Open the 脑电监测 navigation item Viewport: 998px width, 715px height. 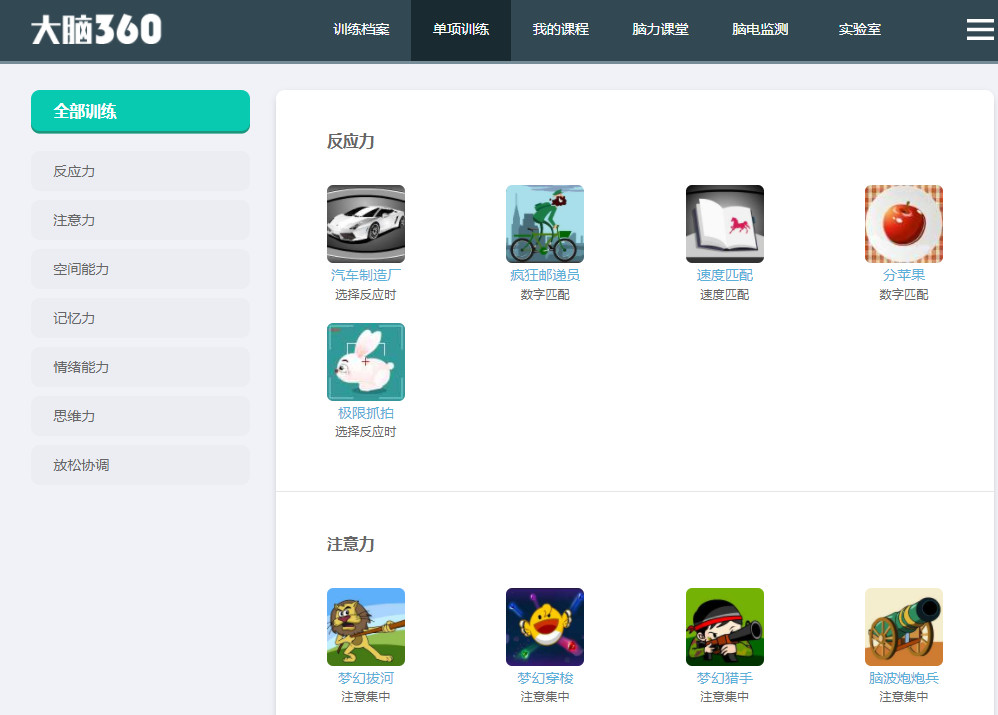click(760, 30)
